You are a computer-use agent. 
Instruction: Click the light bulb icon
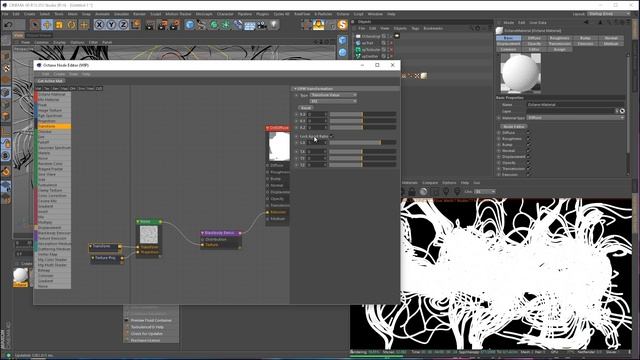click(274, 25)
